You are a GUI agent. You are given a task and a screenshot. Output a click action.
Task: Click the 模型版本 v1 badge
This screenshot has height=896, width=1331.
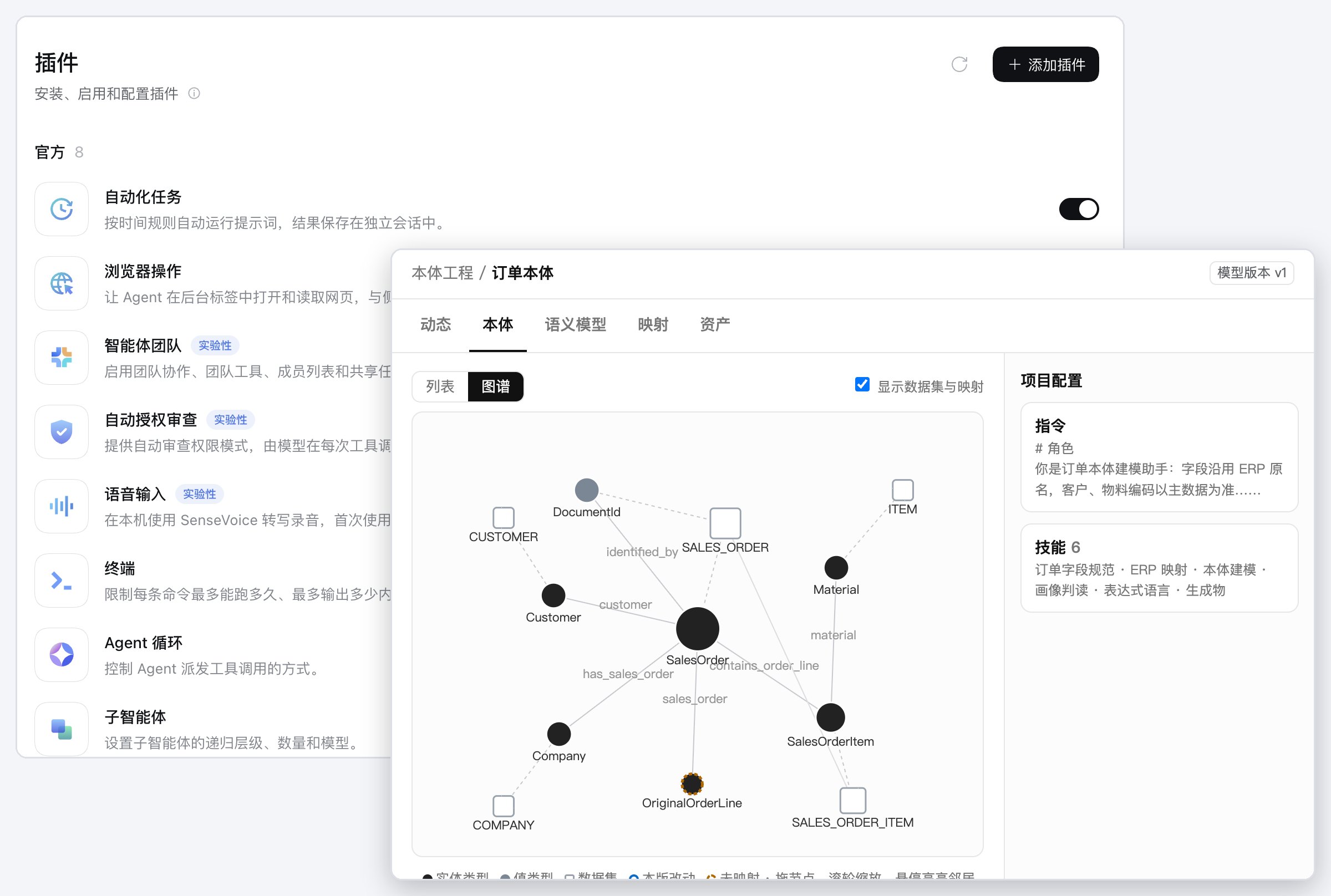[1252, 273]
